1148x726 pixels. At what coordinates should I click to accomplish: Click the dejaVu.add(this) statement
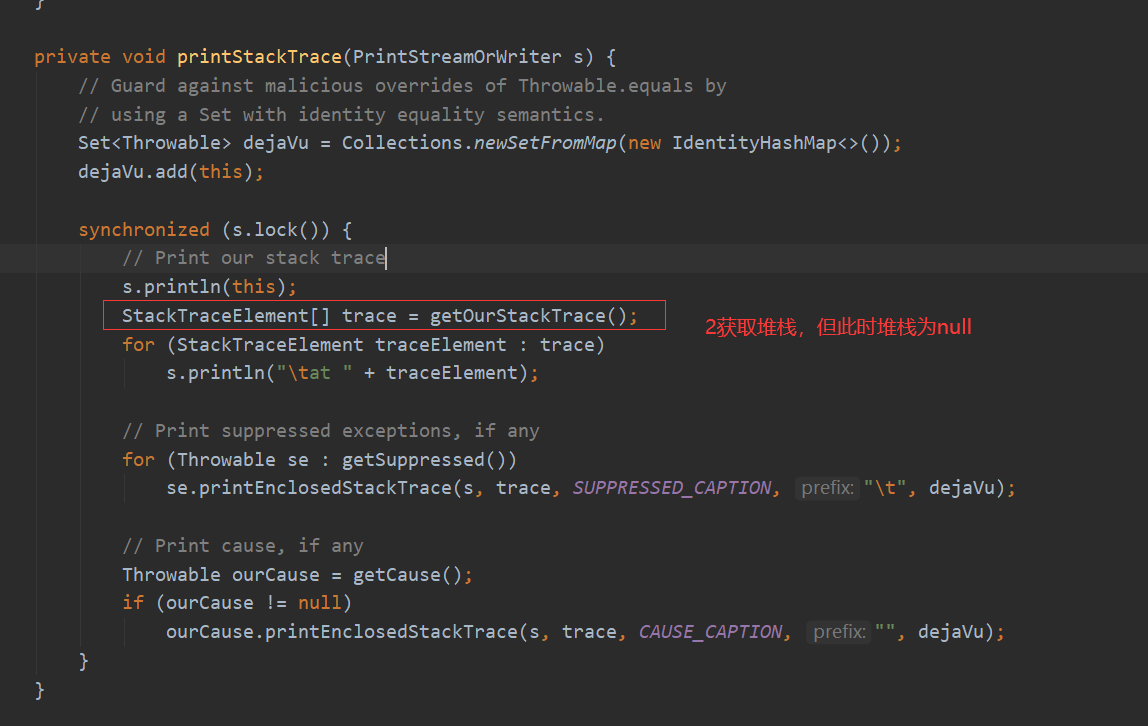point(171,172)
